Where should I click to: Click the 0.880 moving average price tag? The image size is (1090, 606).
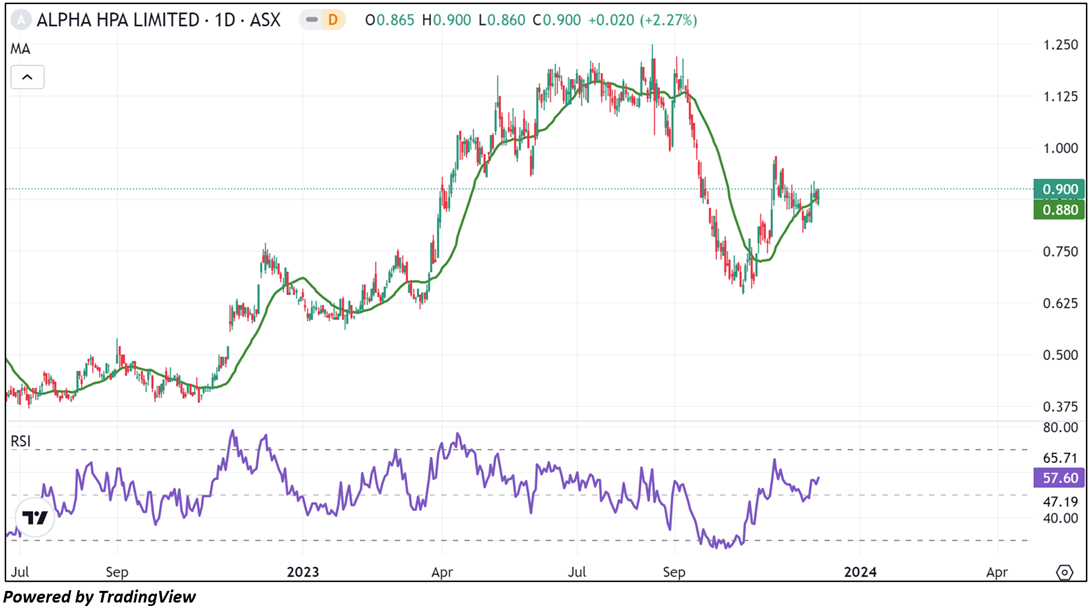coord(1059,210)
